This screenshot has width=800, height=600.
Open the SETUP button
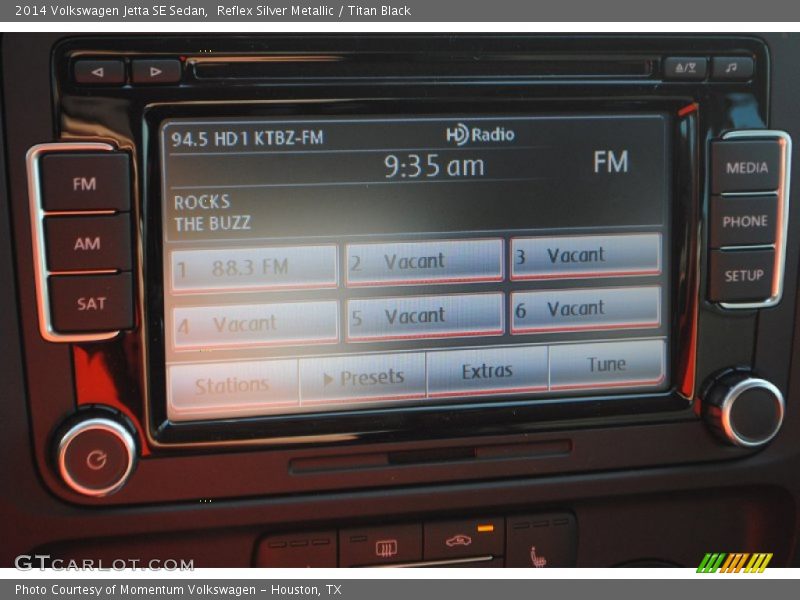click(743, 275)
